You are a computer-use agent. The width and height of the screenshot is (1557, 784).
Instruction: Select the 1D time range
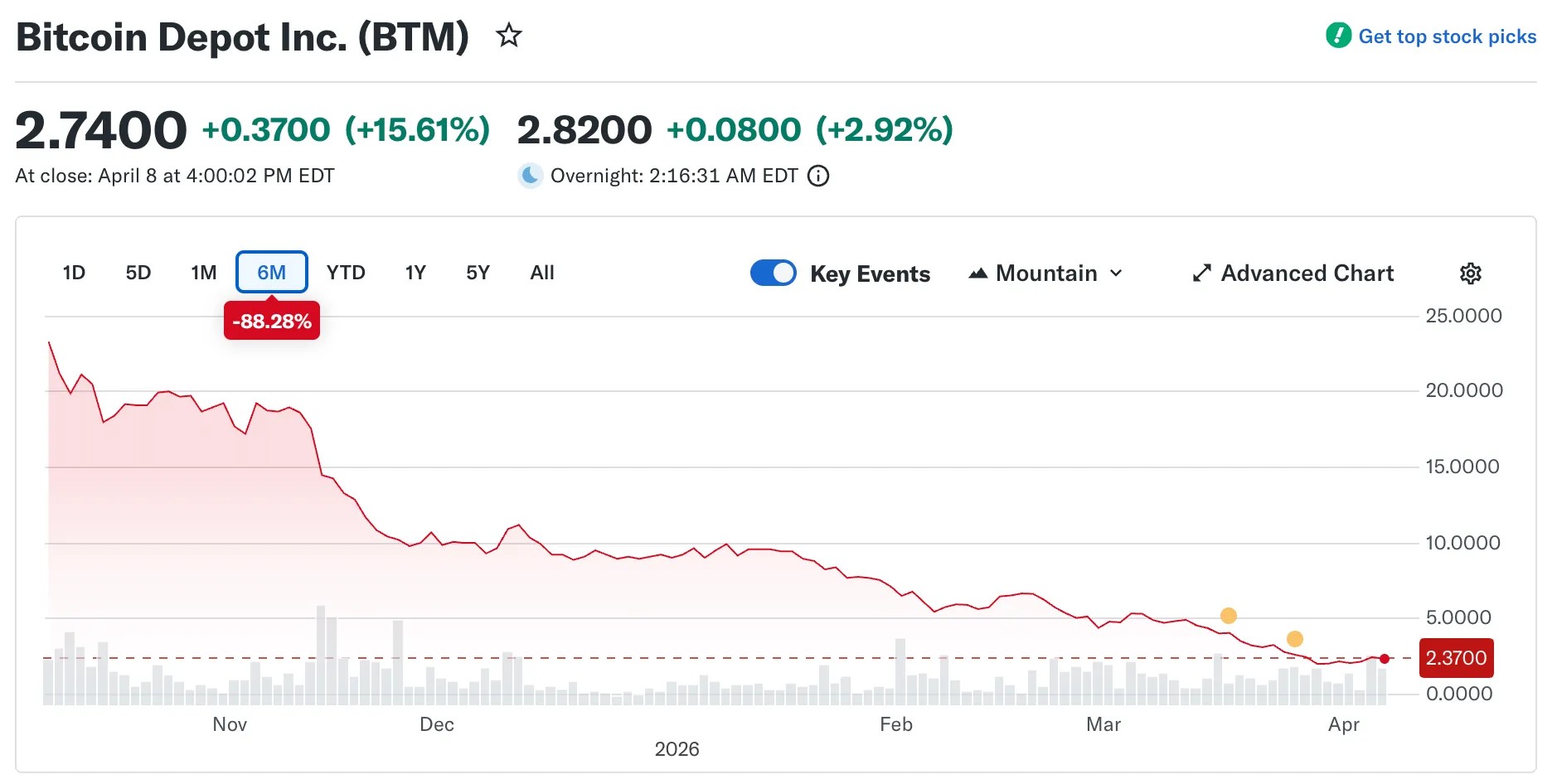[74, 273]
